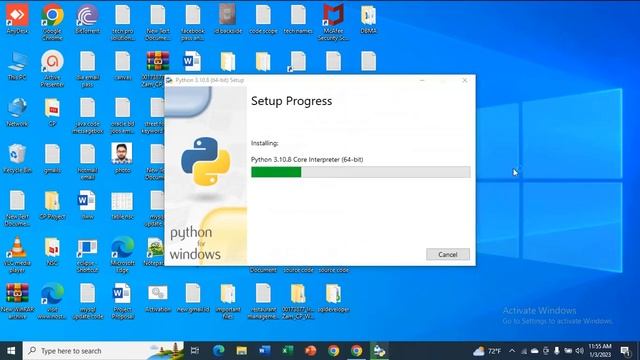Select the This PC desktop icon
Viewport: 640px width, 360px height.
tap(17, 65)
